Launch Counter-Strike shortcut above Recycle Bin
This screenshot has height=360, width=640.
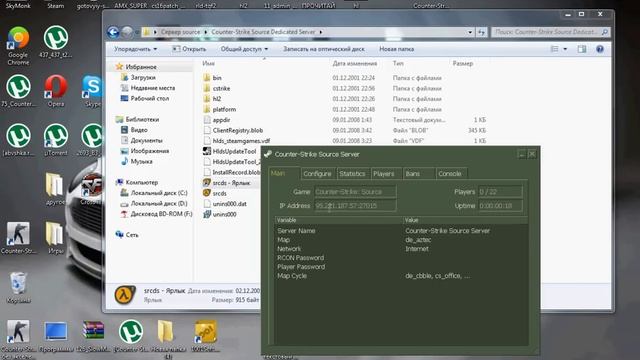pyautogui.click(x=18, y=238)
